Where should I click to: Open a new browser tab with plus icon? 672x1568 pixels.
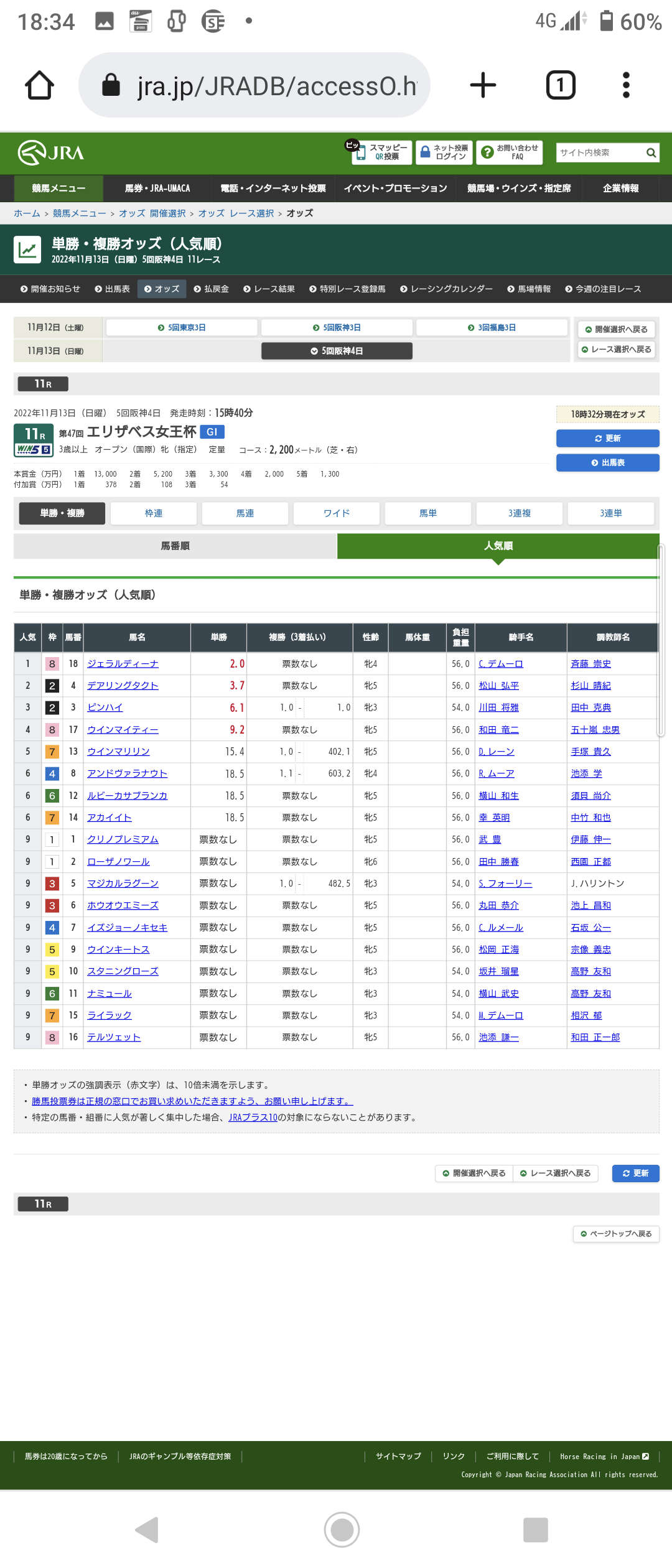[x=483, y=85]
